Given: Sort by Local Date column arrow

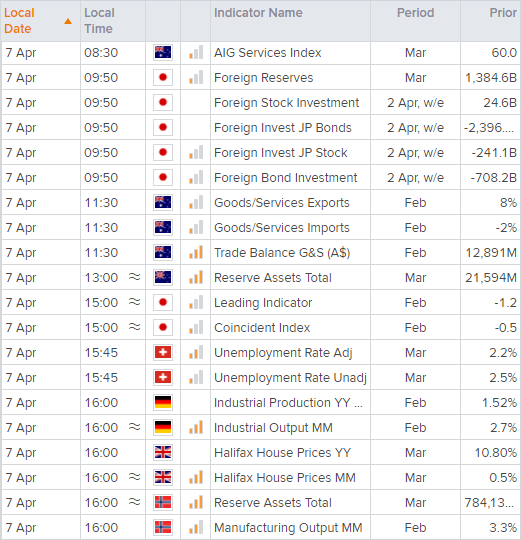Looking at the screenshot, I should pos(68,21).
